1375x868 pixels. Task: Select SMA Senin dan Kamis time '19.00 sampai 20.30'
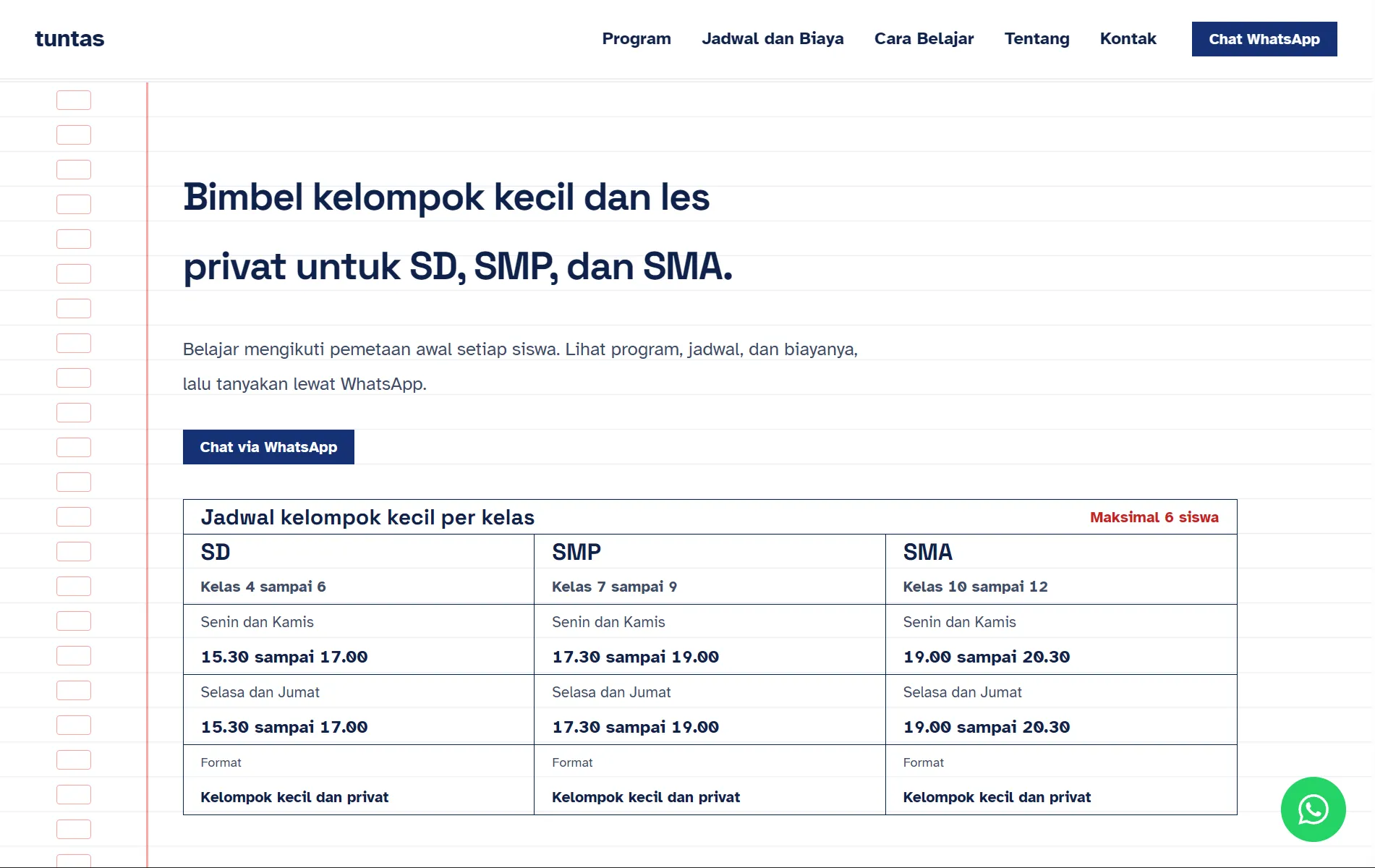[x=987, y=657]
